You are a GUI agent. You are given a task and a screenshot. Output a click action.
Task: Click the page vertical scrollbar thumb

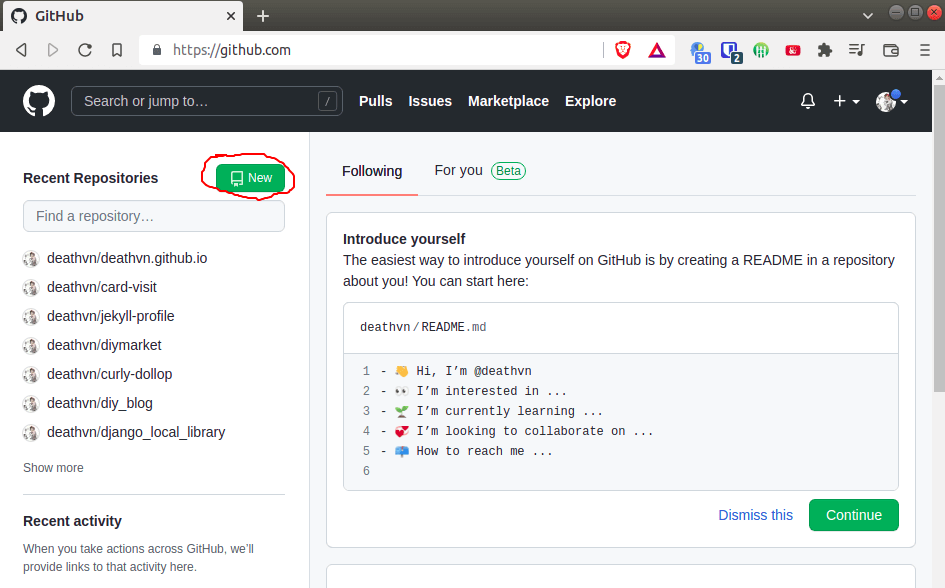click(x=938, y=239)
